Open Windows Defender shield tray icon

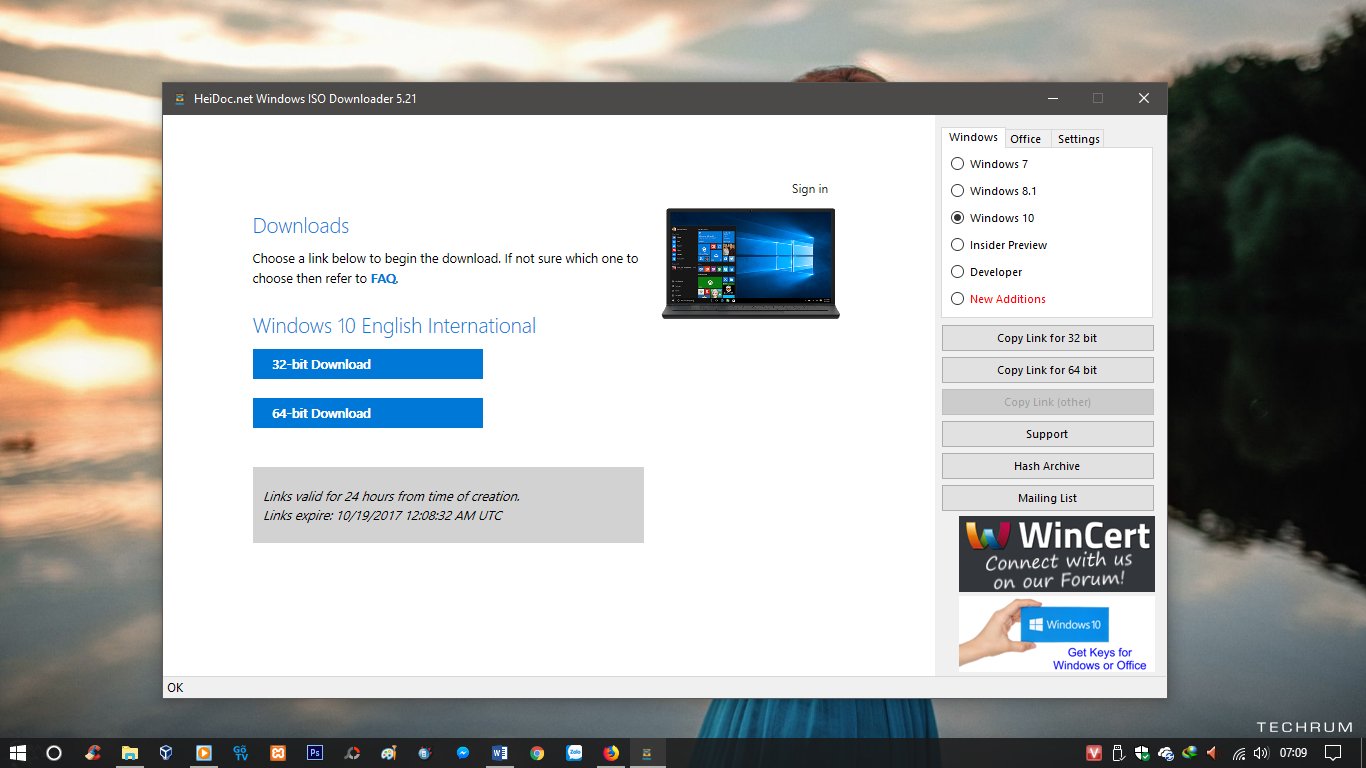tap(1142, 753)
